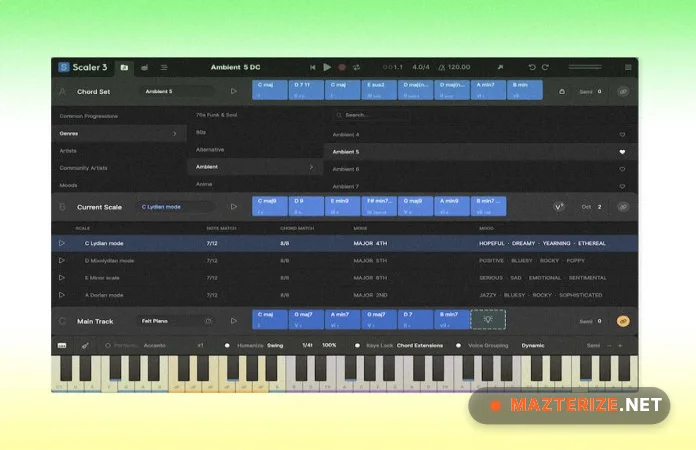Toggle the keyboard view icon at bottom left
696x450 pixels.
click(x=62, y=345)
